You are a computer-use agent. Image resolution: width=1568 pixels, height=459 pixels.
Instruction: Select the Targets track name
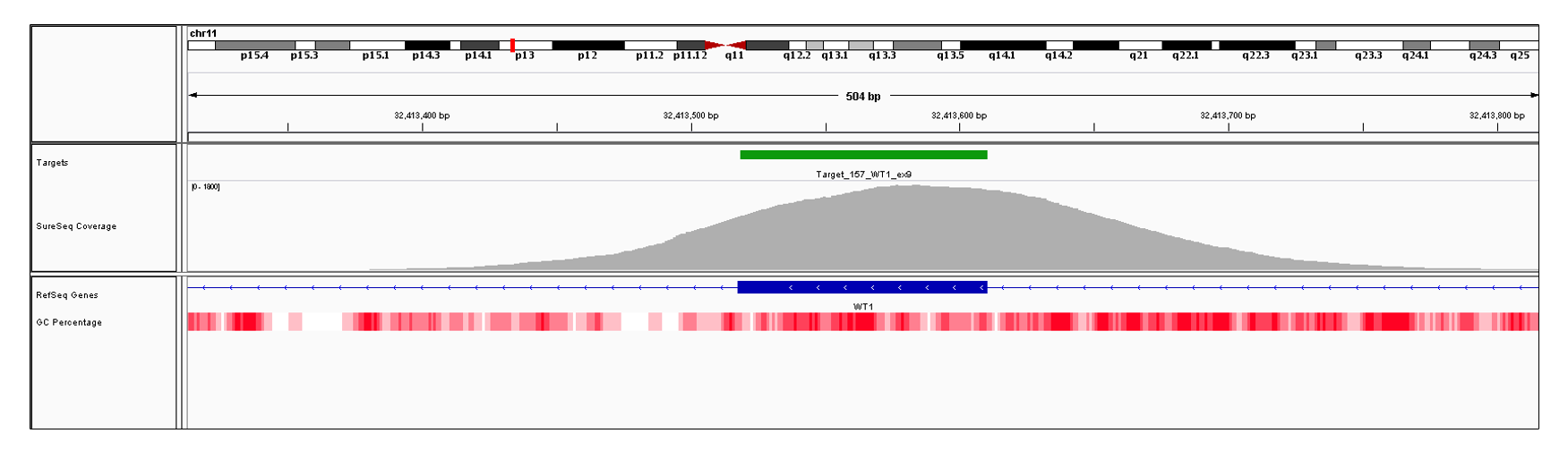52,163
